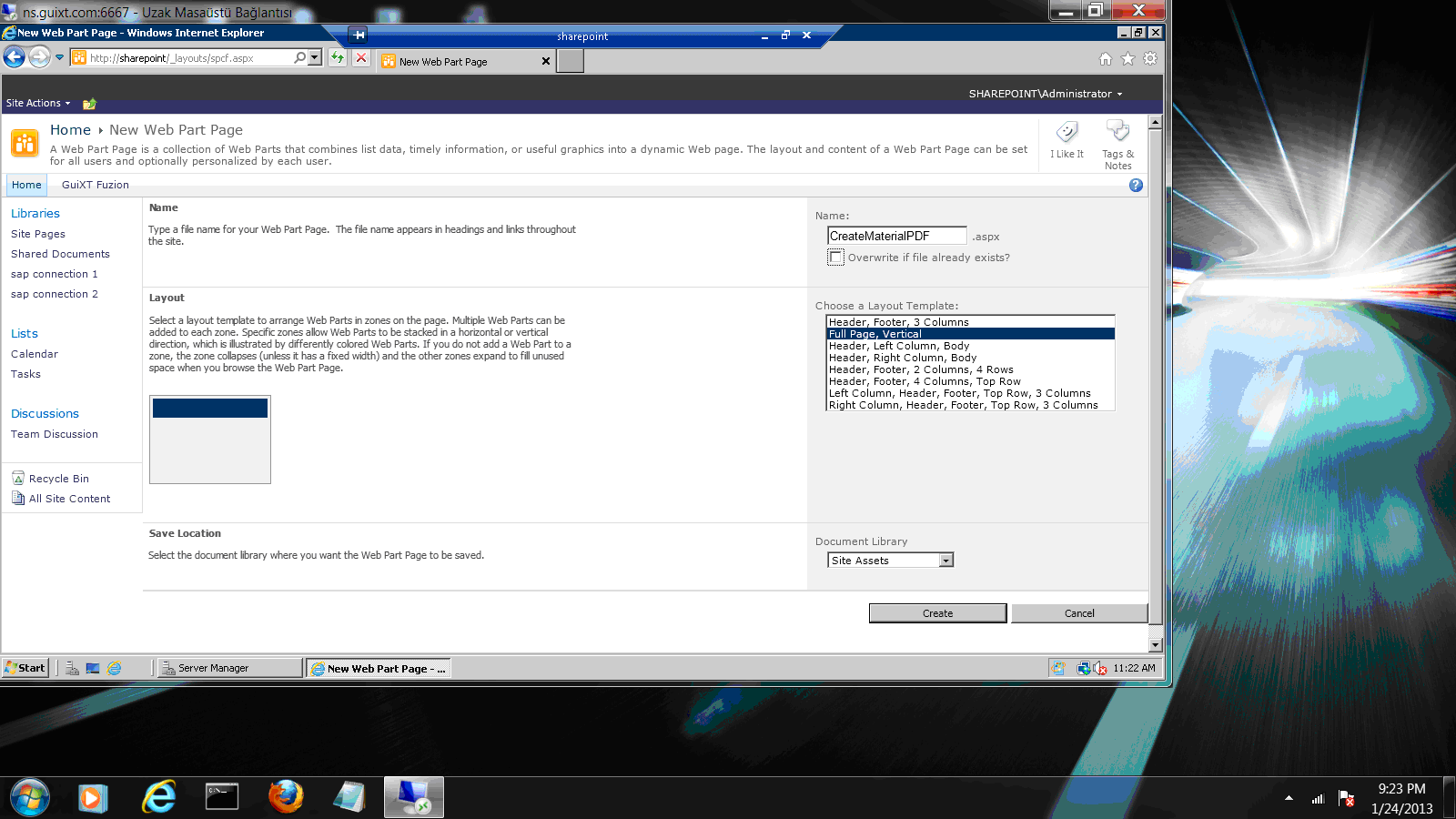Image resolution: width=1456 pixels, height=819 pixels.
Task: Open sap connection 2 link
Action: 55,294
